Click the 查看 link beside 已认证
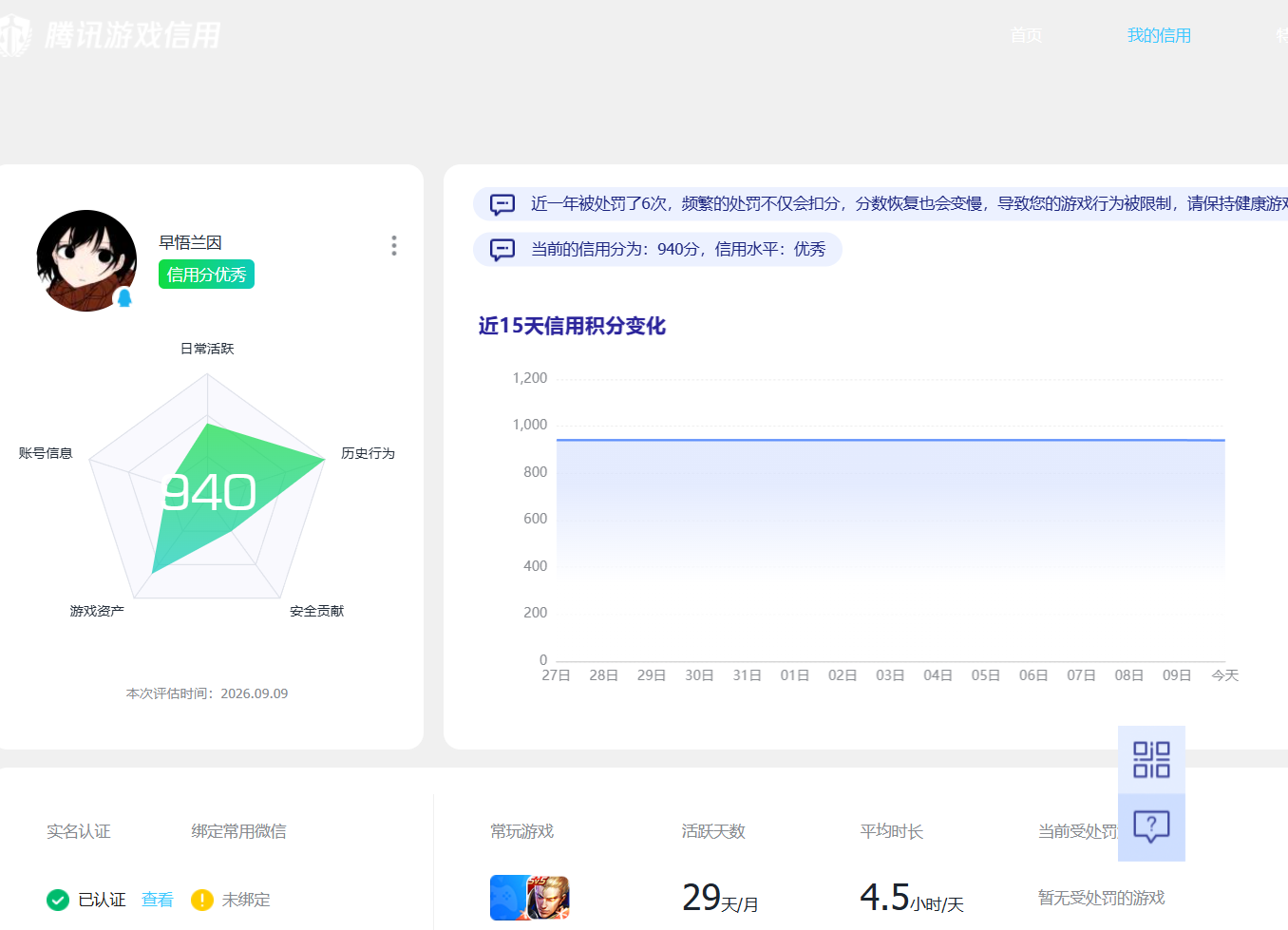The image size is (1288, 930). (x=158, y=900)
